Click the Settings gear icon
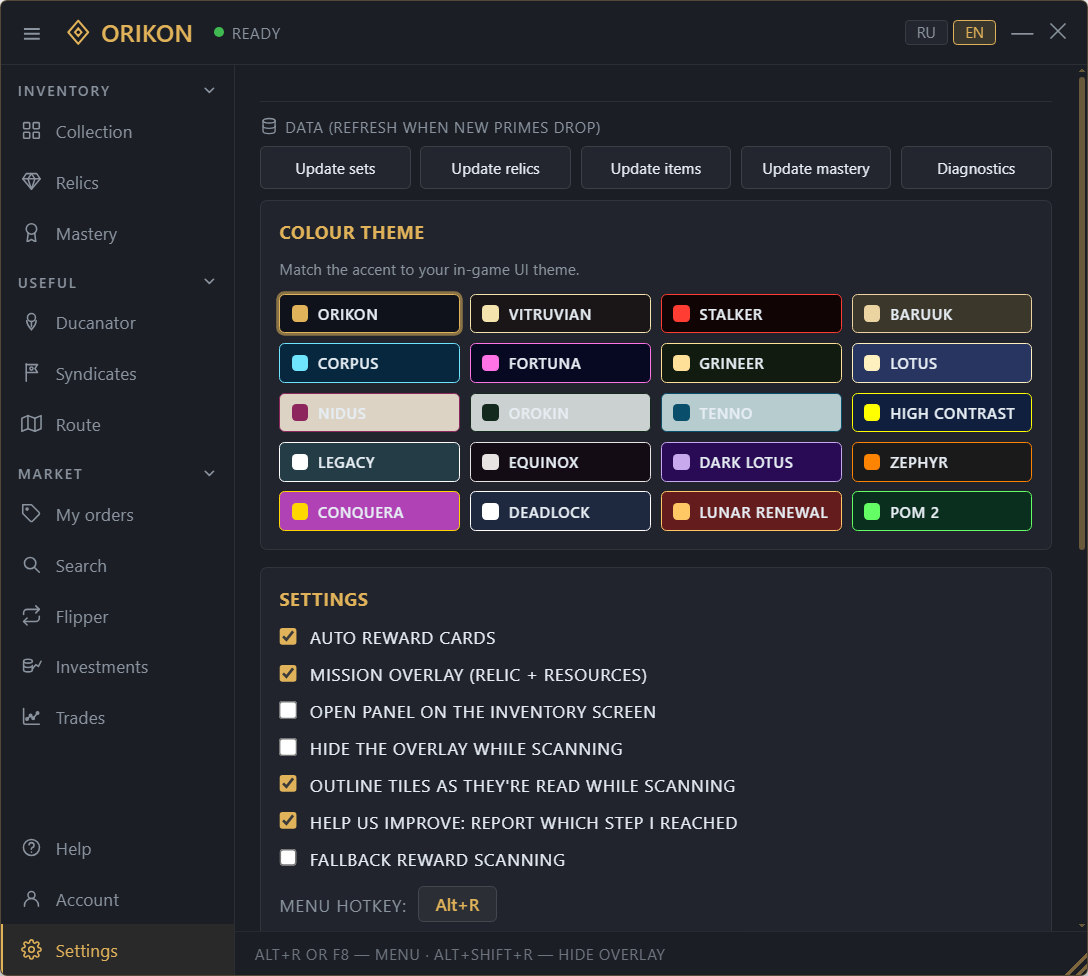 (x=31, y=950)
